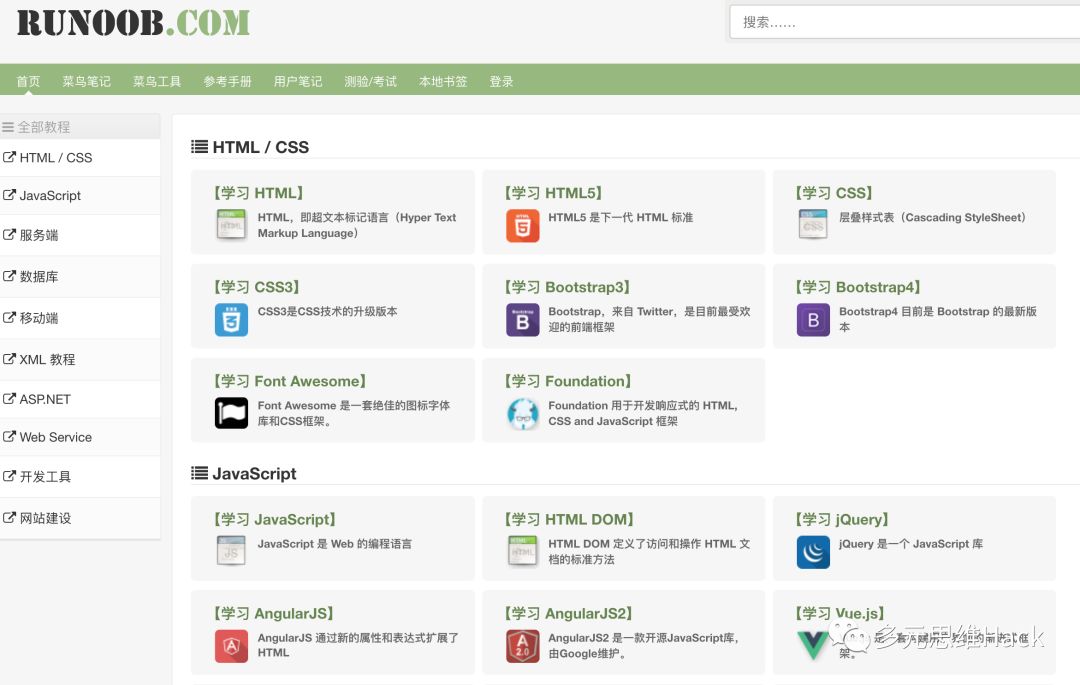Click external-link icon beside XML 教程
This screenshot has height=685, width=1080.
(9, 359)
